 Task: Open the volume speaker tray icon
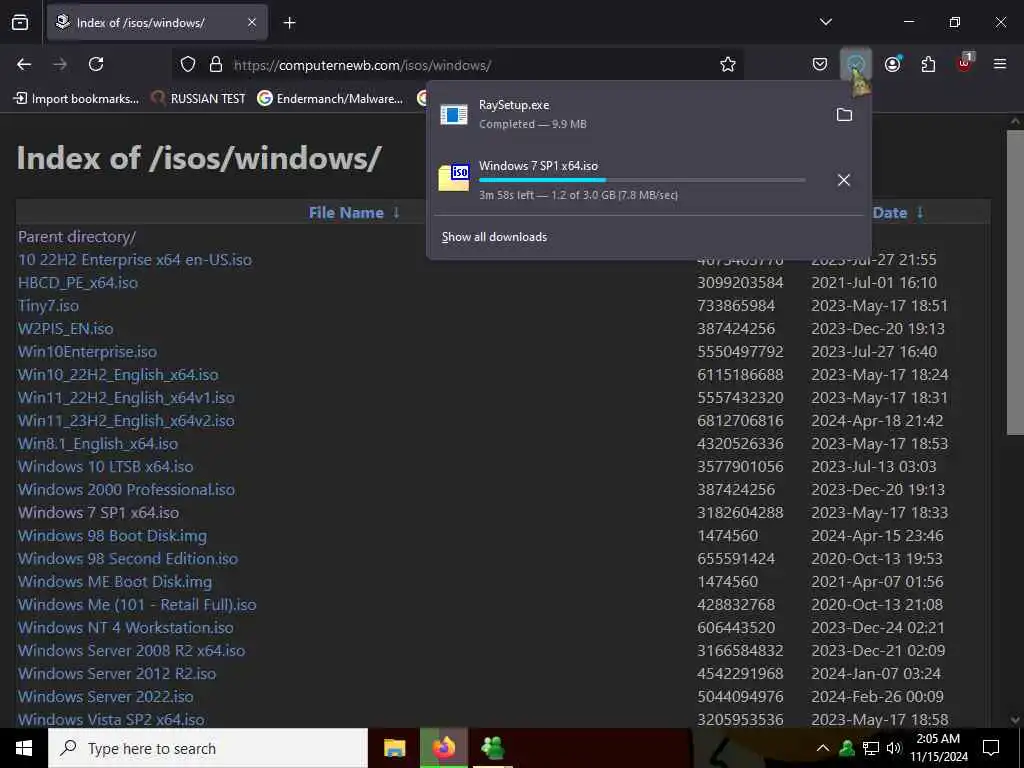click(894, 748)
